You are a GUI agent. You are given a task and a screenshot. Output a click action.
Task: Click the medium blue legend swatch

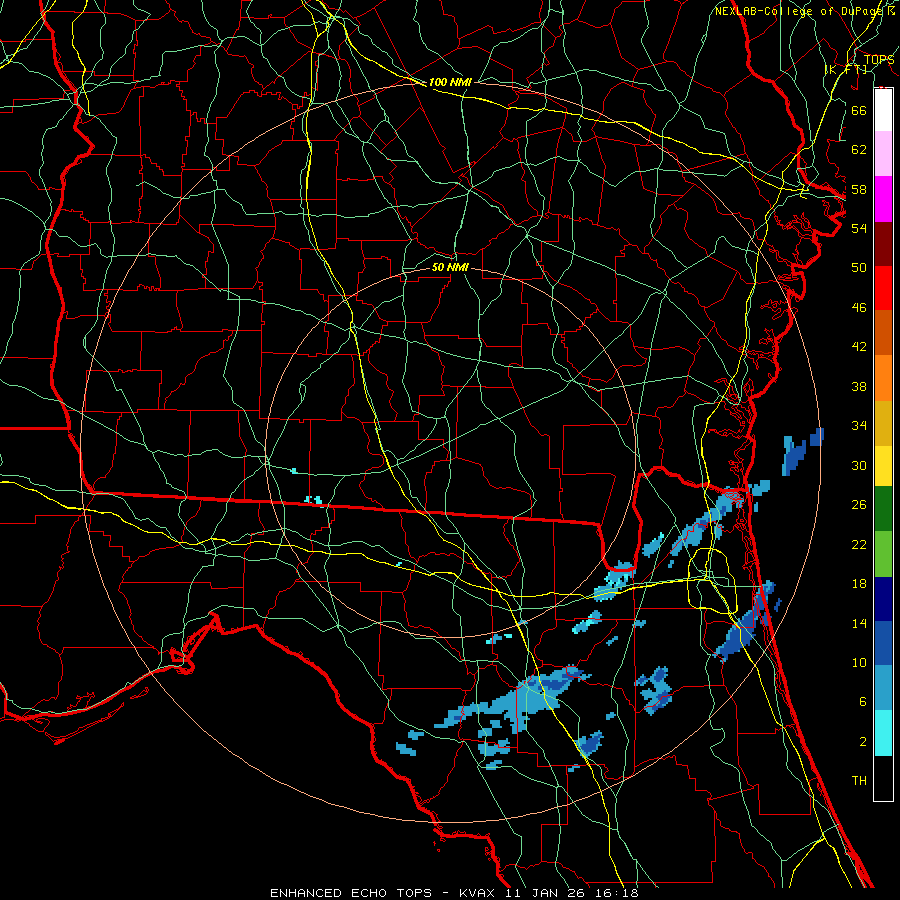click(883, 643)
